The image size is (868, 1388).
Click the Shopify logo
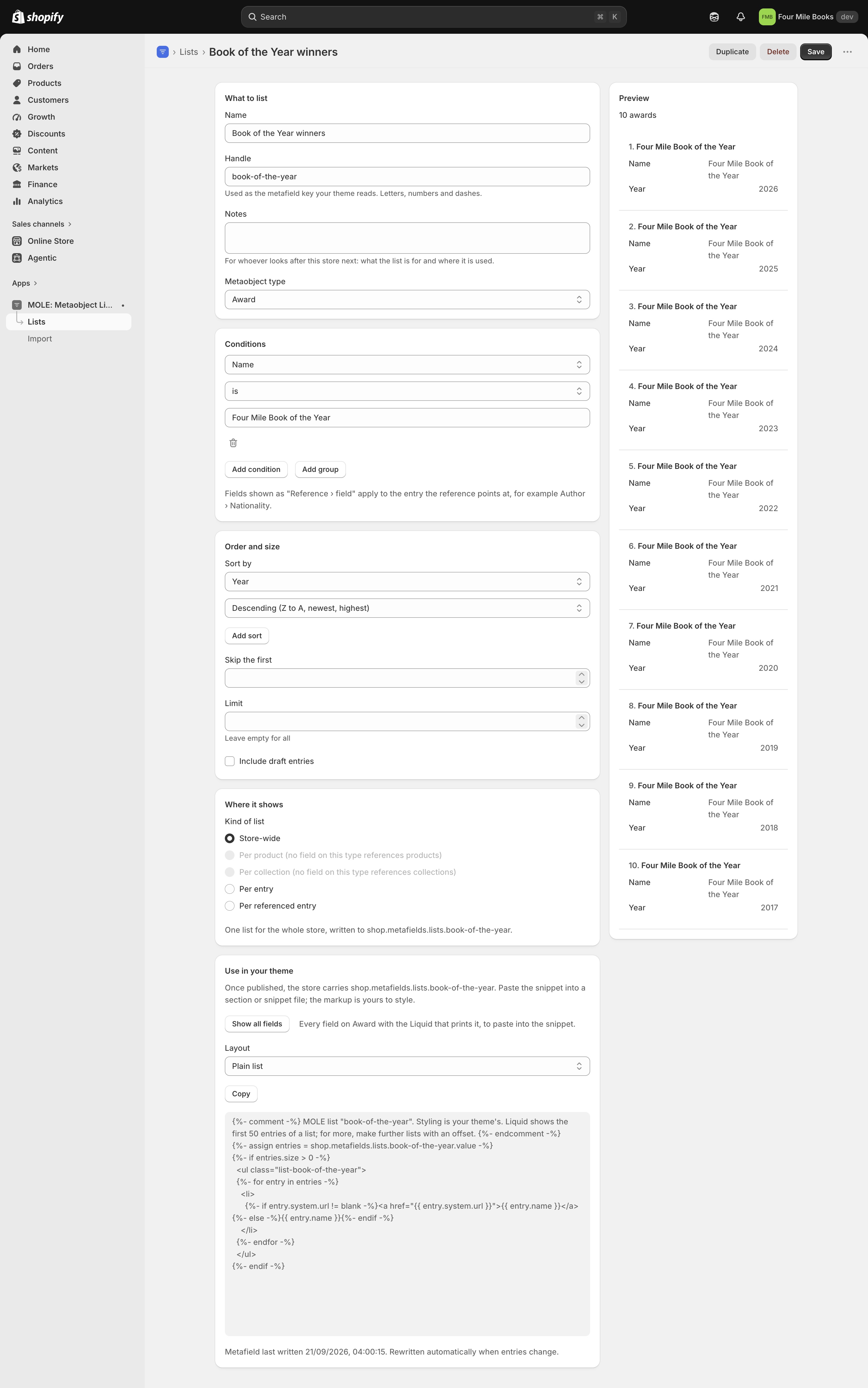pyautogui.click(x=38, y=17)
